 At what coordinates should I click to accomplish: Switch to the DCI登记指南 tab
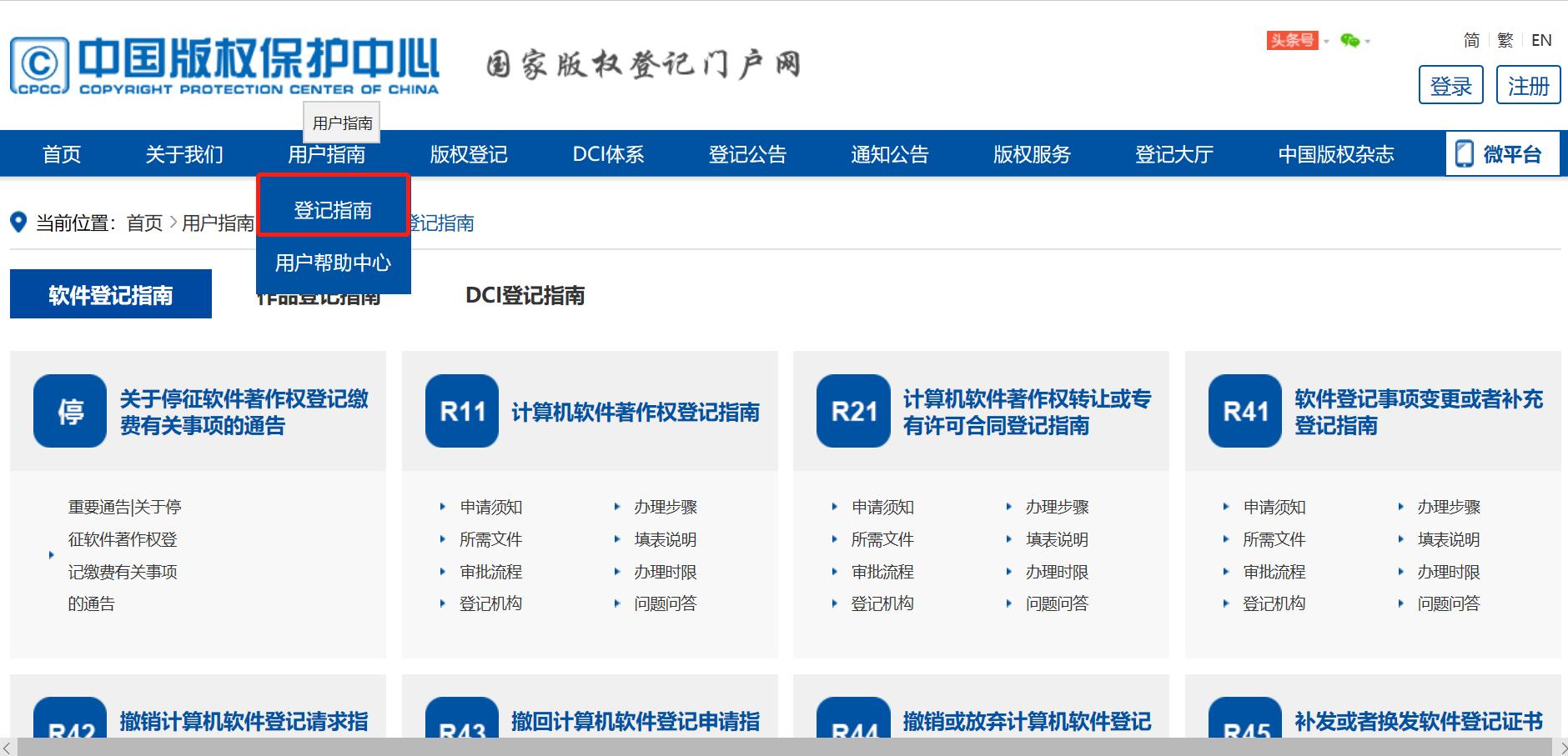pyautogui.click(x=526, y=294)
